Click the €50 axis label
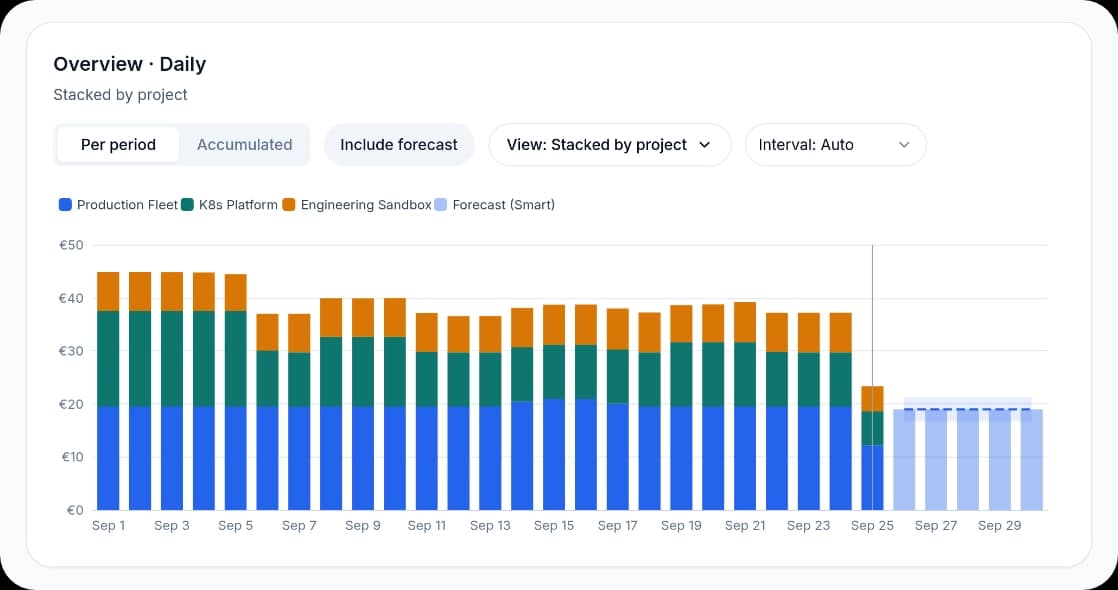 [71, 245]
